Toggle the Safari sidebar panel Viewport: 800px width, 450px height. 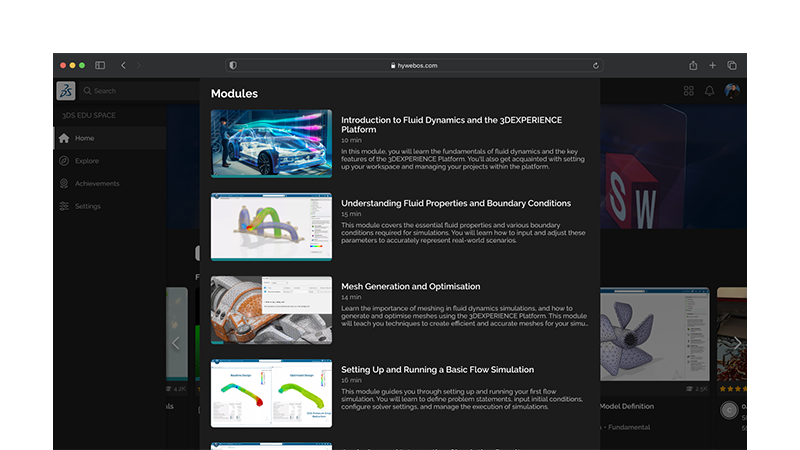pos(100,65)
